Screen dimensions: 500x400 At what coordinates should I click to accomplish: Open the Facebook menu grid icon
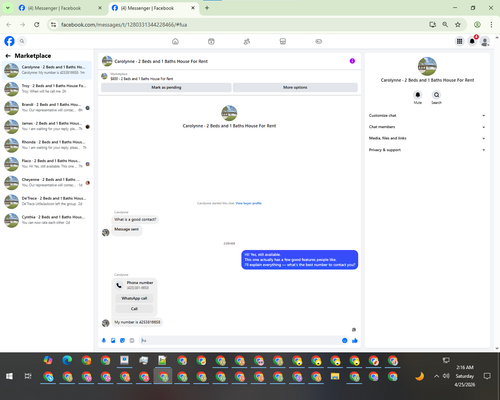point(459,41)
